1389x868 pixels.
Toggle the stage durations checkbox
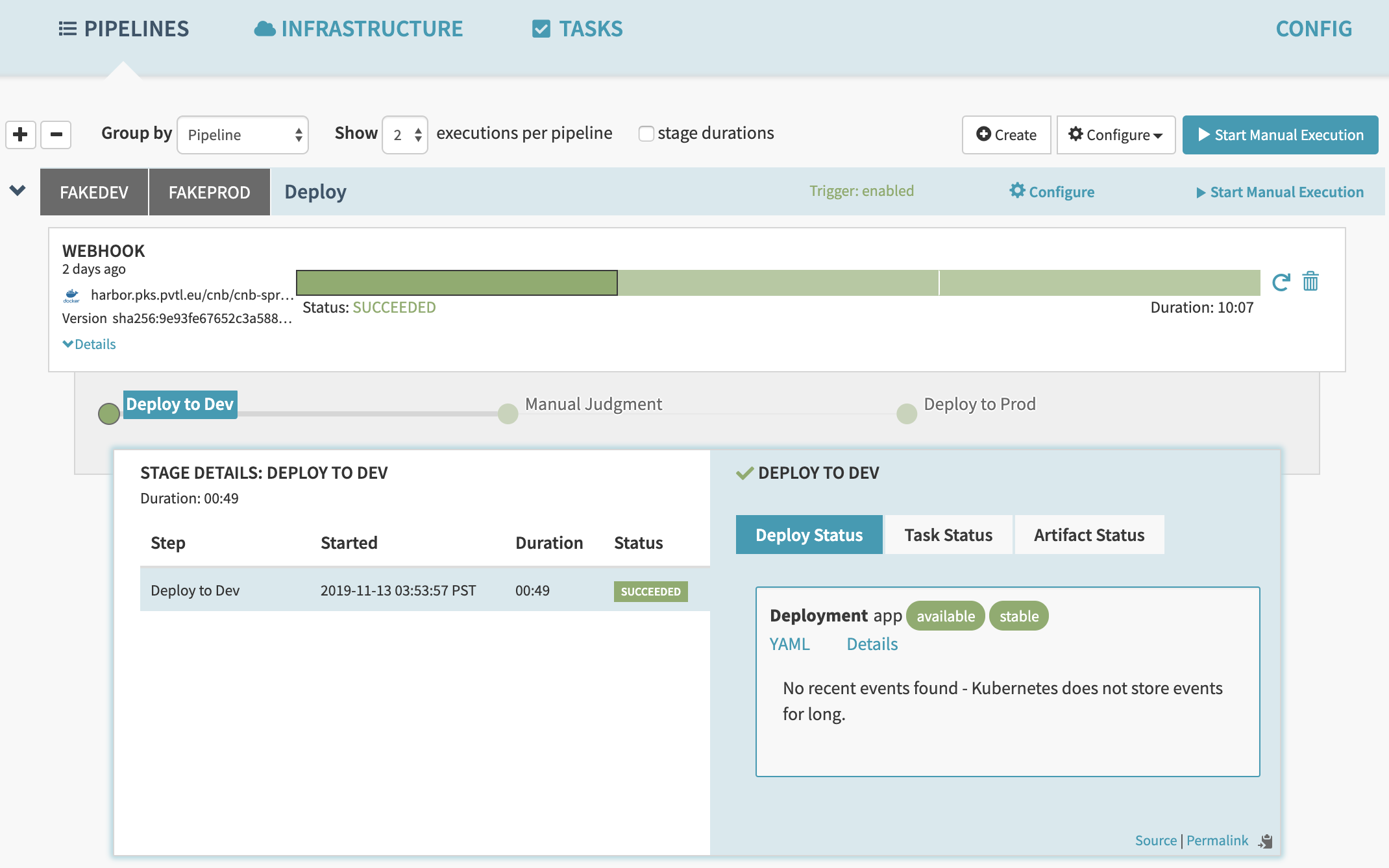tap(646, 134)
